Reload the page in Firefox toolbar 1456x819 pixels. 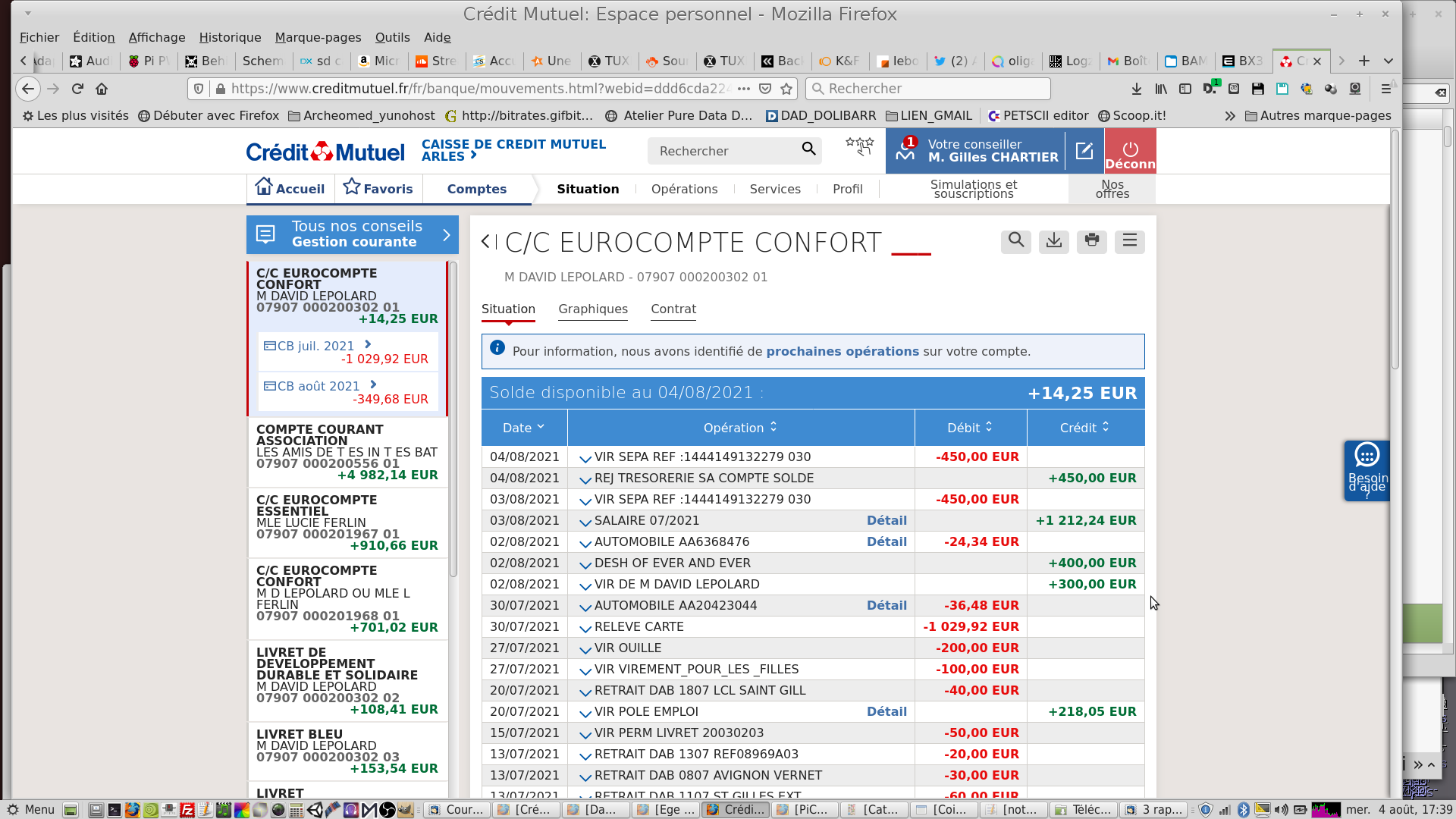(77, 89)
